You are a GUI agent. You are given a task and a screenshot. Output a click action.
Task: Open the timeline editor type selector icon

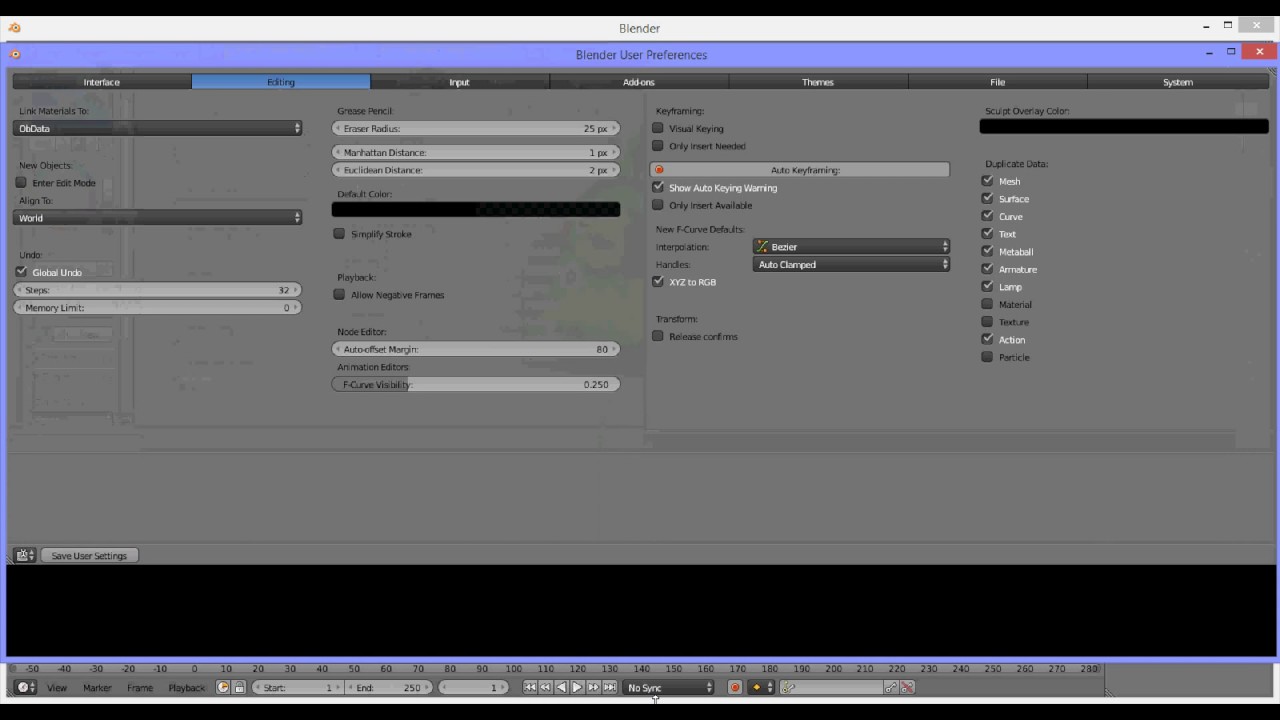[x=26, y=688]
